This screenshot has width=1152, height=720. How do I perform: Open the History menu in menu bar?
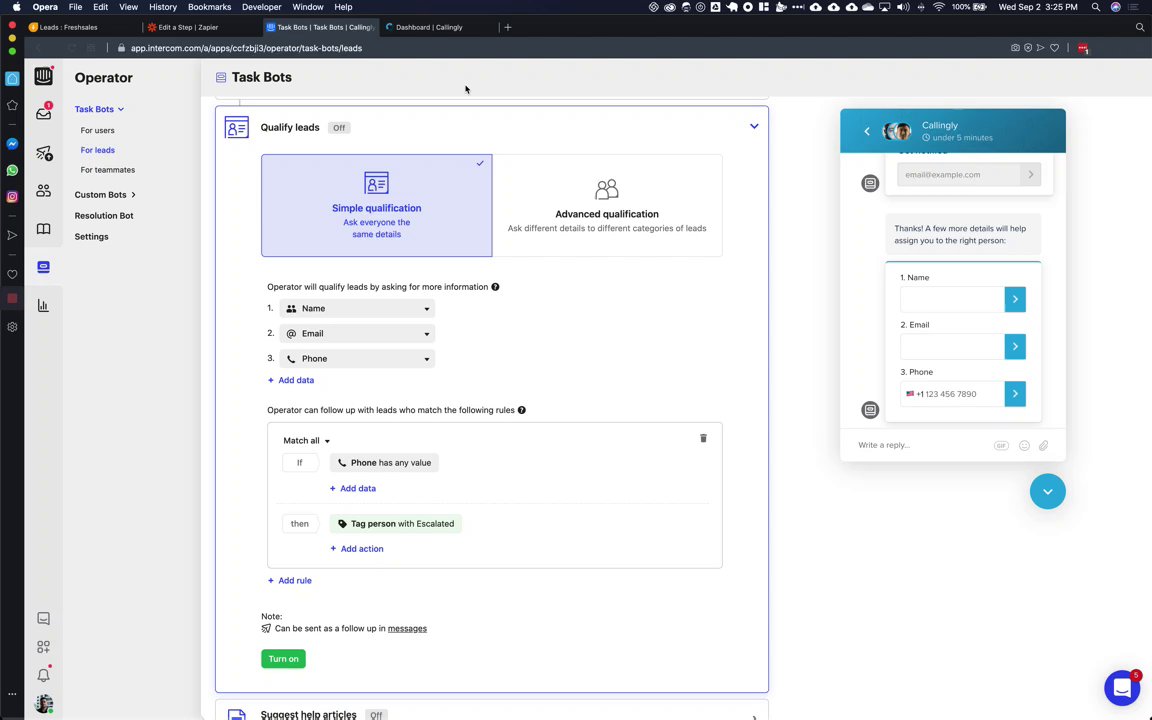tap(162, 7)
